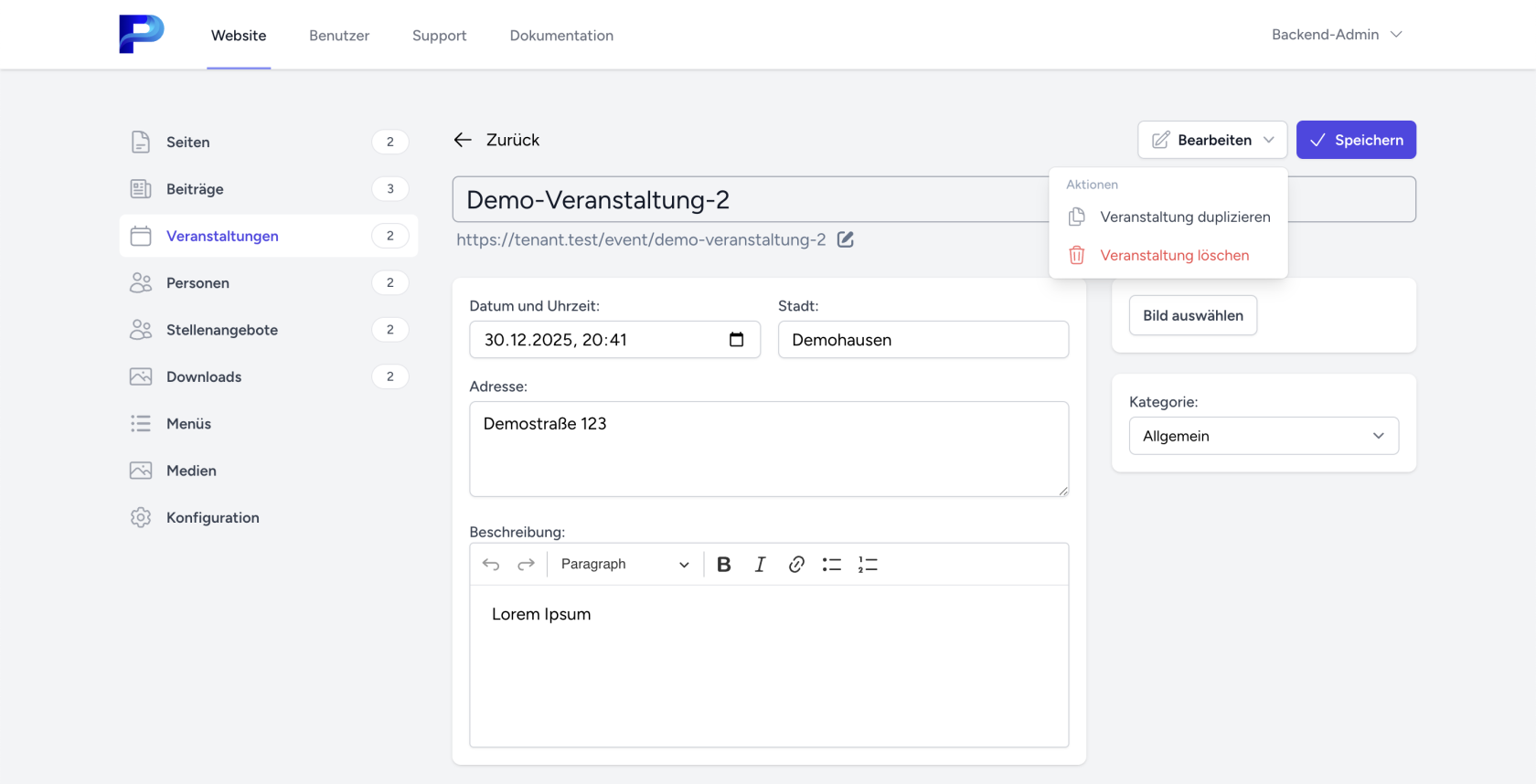Toggle italic text formatting

coord(760,565)
